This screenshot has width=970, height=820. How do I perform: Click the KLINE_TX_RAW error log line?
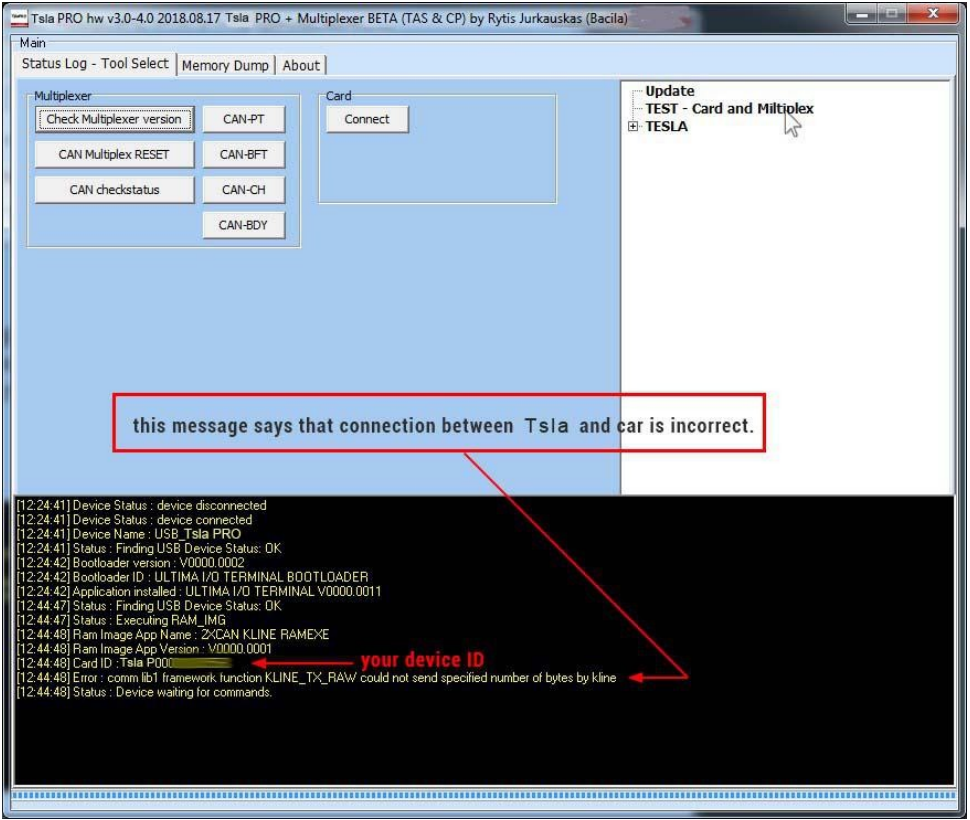coord(316,678)
